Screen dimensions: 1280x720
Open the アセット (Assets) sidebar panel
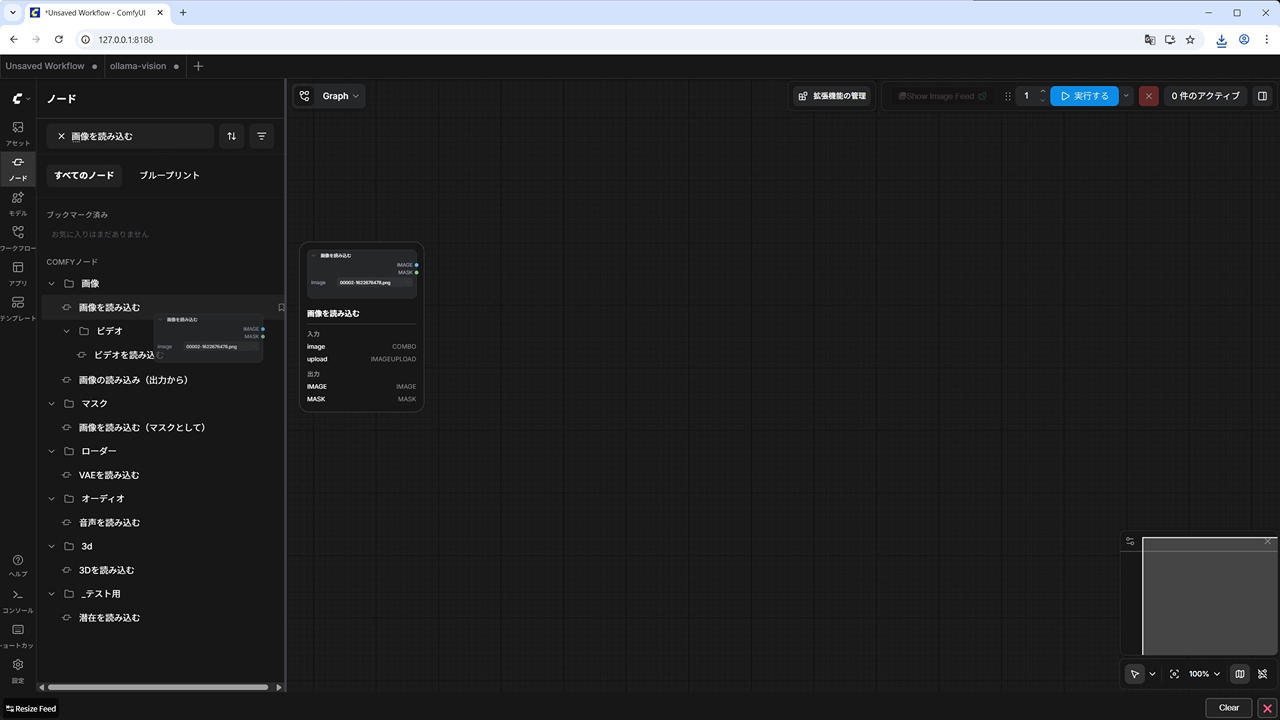coord(18,133)
